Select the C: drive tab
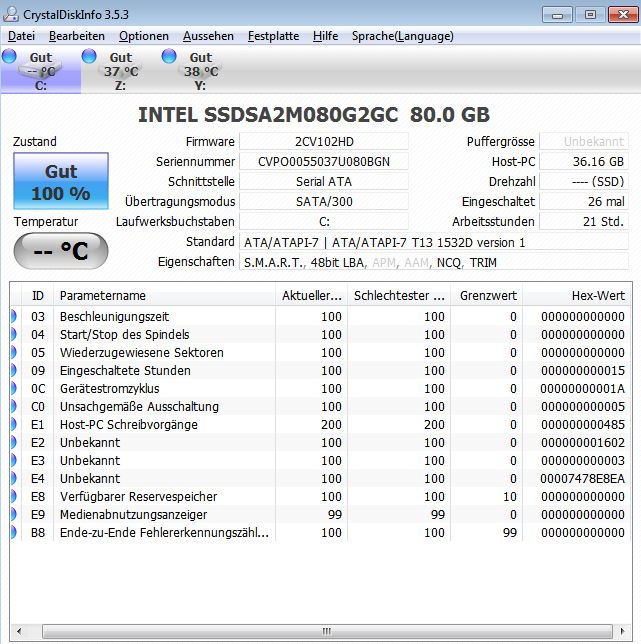Screen dimensions: 641x644 (41, 71)
